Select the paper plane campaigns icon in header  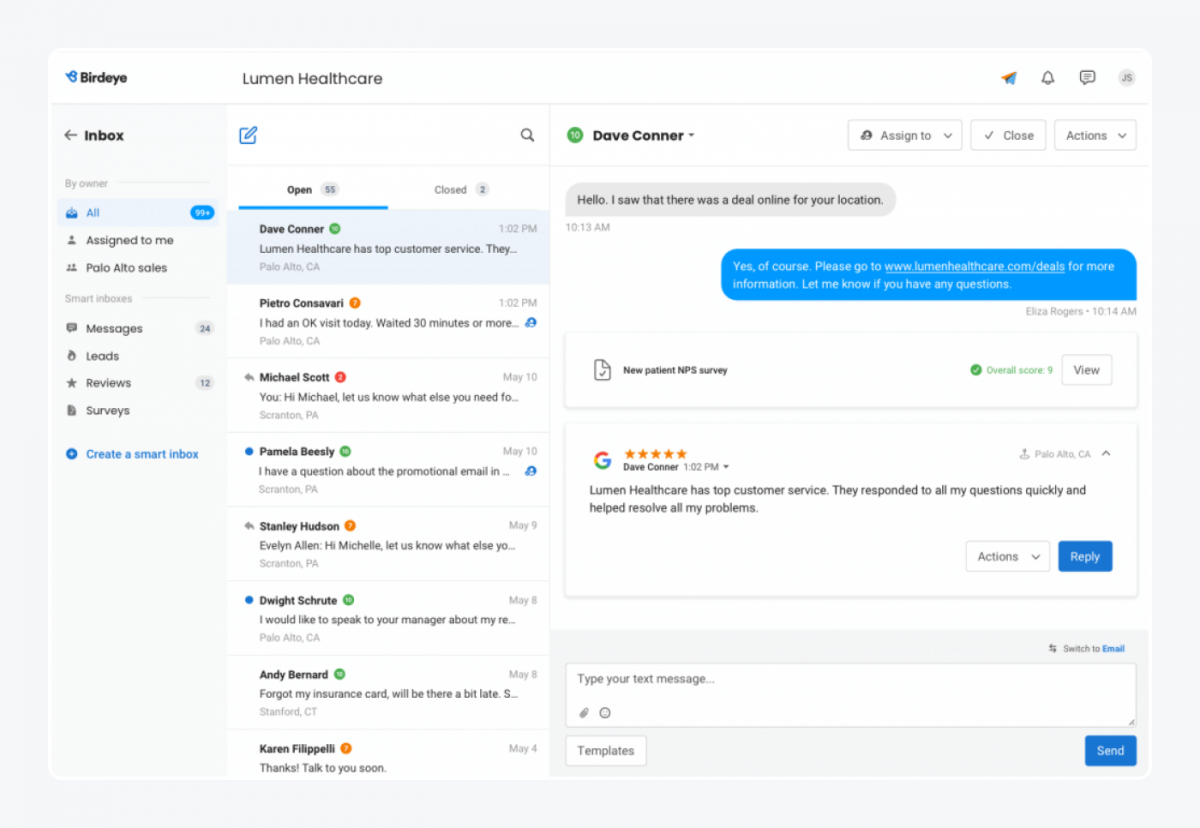pyautogui.click(x=1008, y=77)
